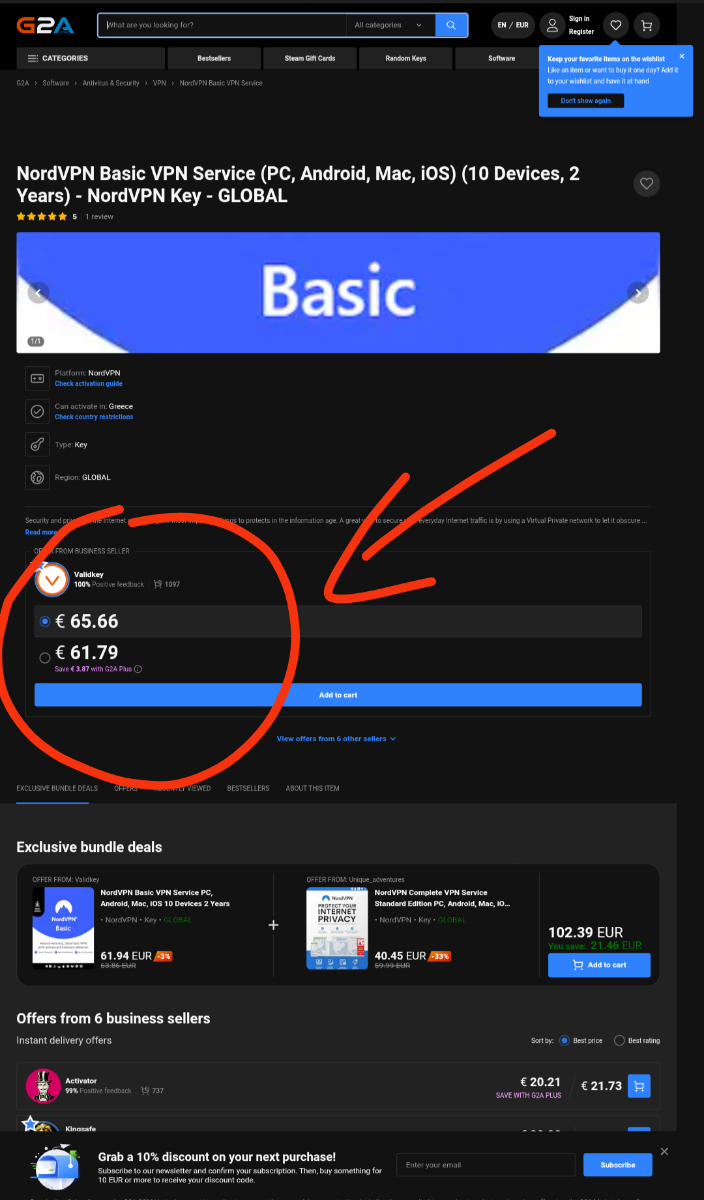Open NordVPN Complete VPN Service bundle title
The image size is (704, 1200).
(442, 898)
